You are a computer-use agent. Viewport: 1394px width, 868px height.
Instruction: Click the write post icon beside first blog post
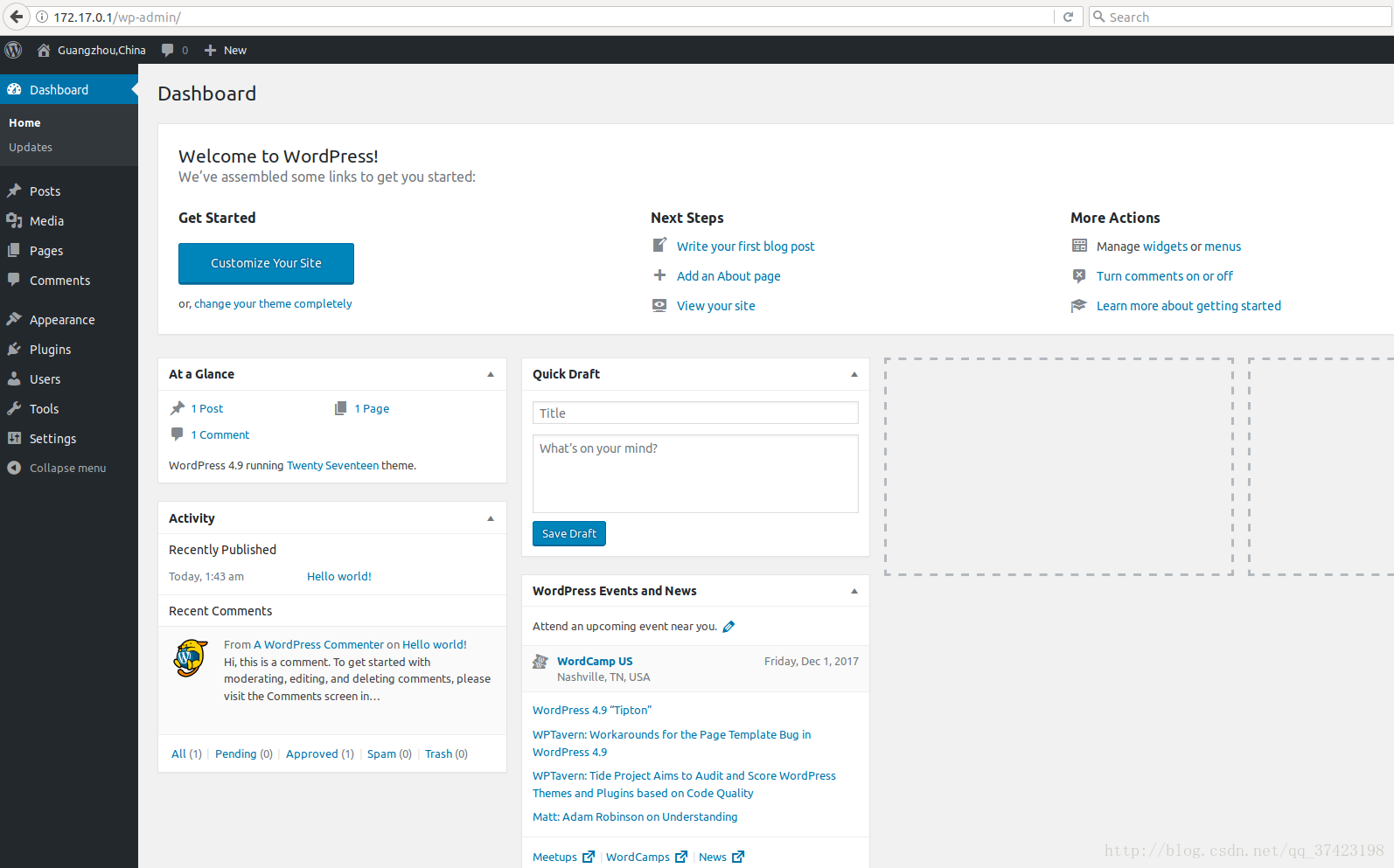tap(659, 246)
